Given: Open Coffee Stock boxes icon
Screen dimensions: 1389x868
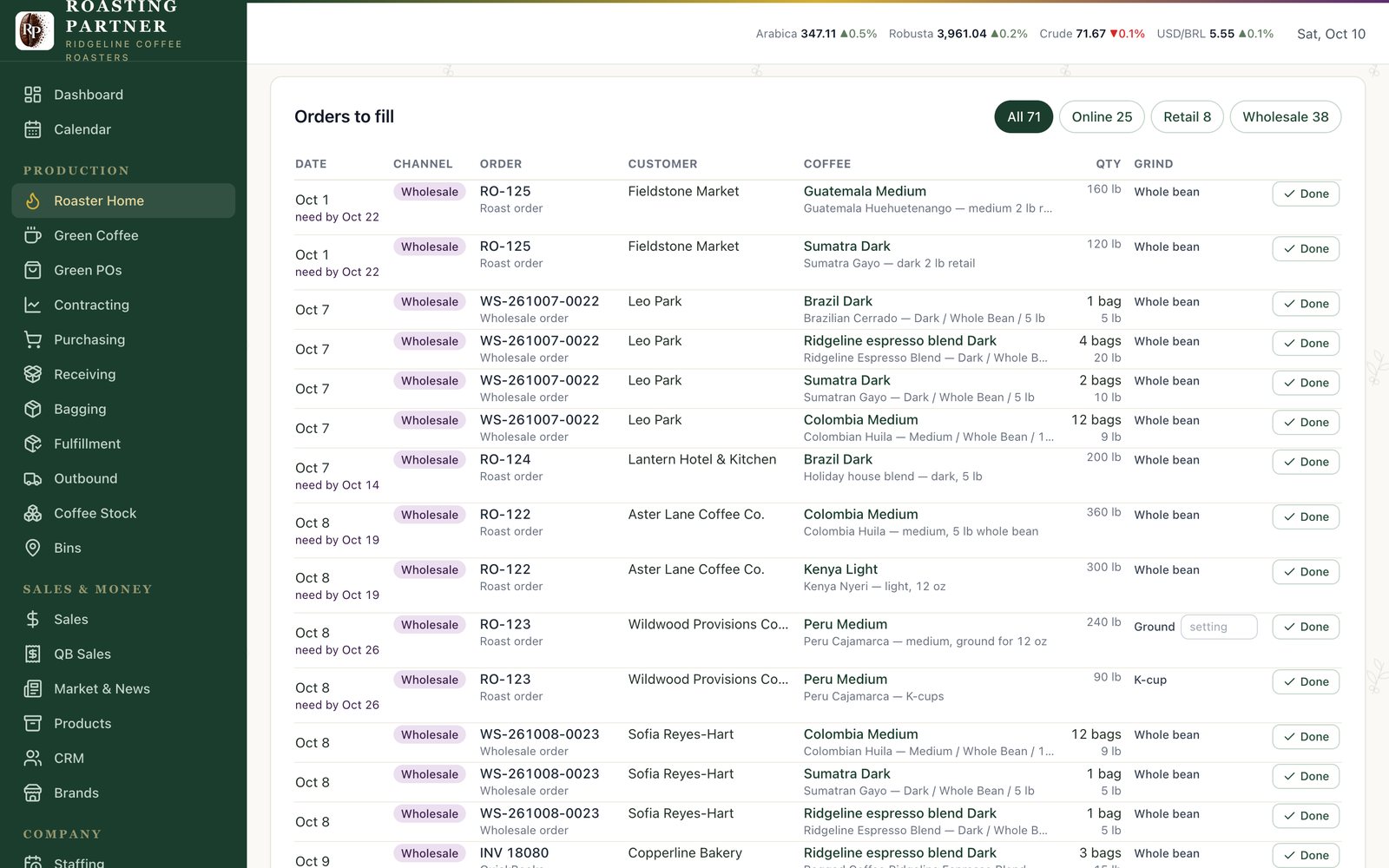Looking at the screenshot, I should [x=33, y=513].
